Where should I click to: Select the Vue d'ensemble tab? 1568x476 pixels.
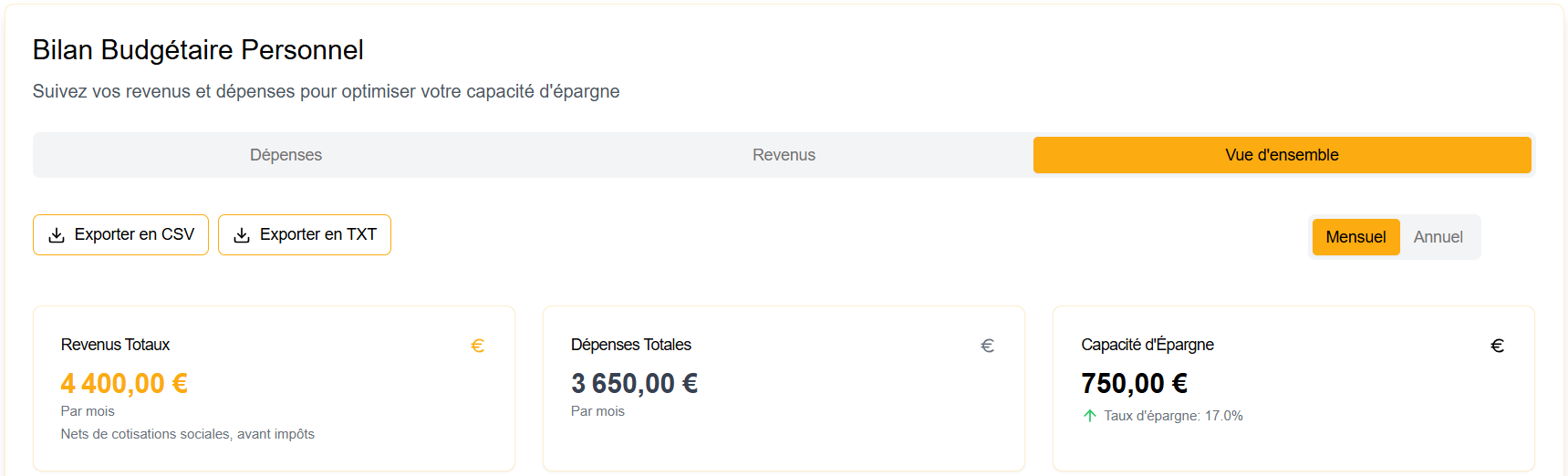tap(1282, 155)
